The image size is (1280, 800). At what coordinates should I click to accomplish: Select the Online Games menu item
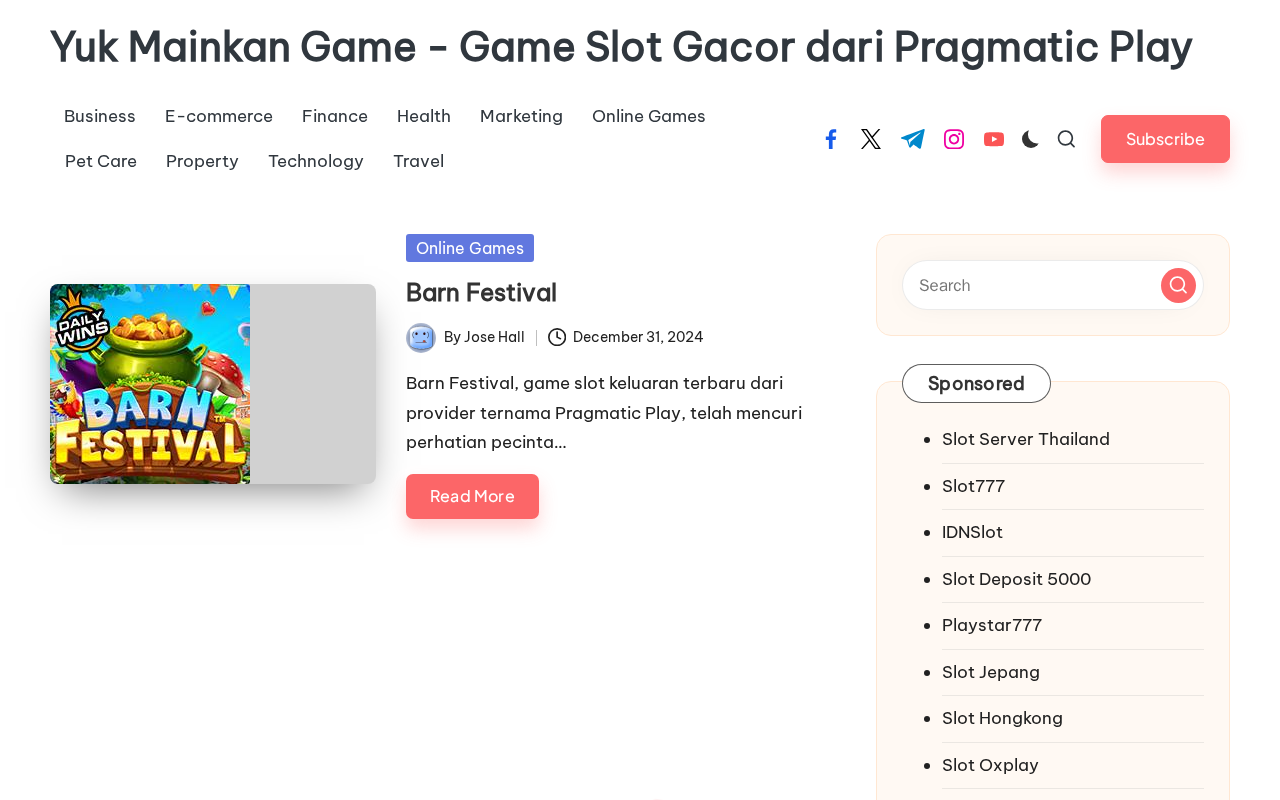(x=649, y=116)
